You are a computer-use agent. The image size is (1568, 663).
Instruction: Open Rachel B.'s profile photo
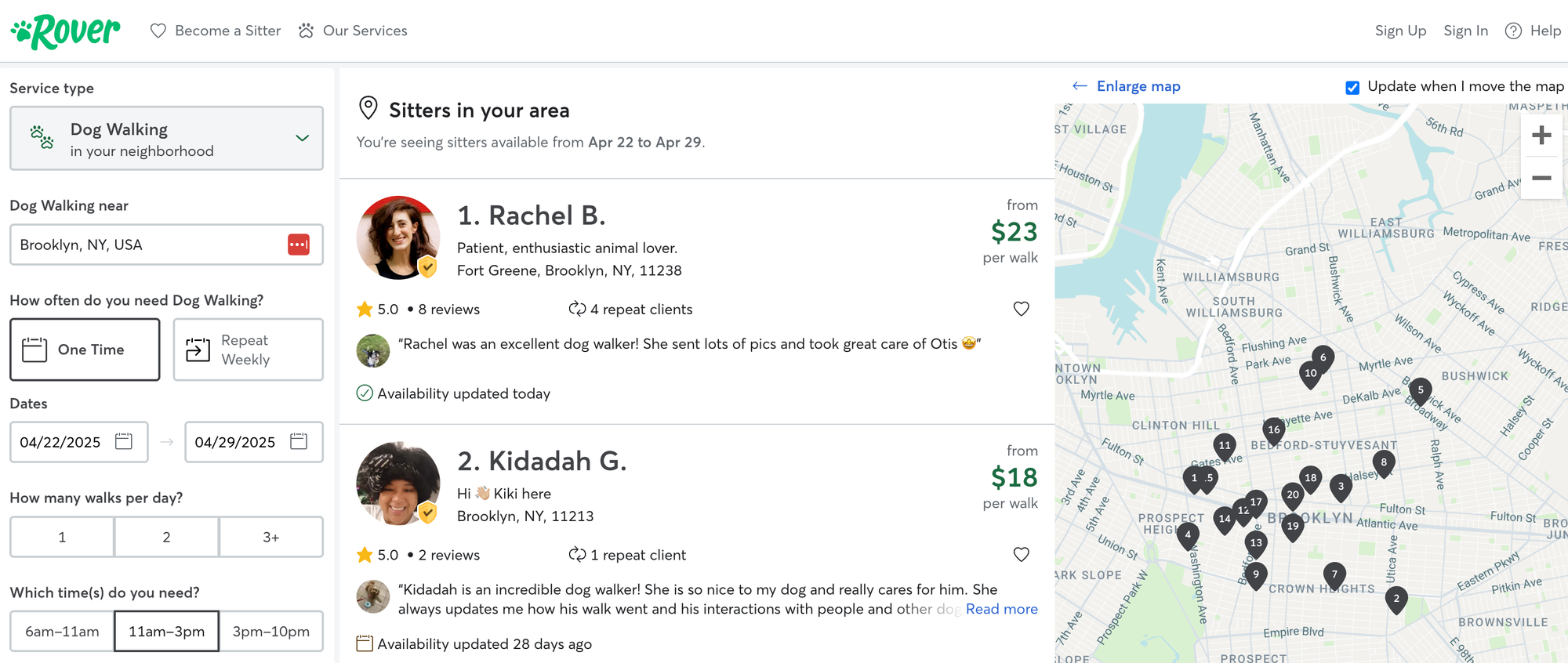pos(397,237)
